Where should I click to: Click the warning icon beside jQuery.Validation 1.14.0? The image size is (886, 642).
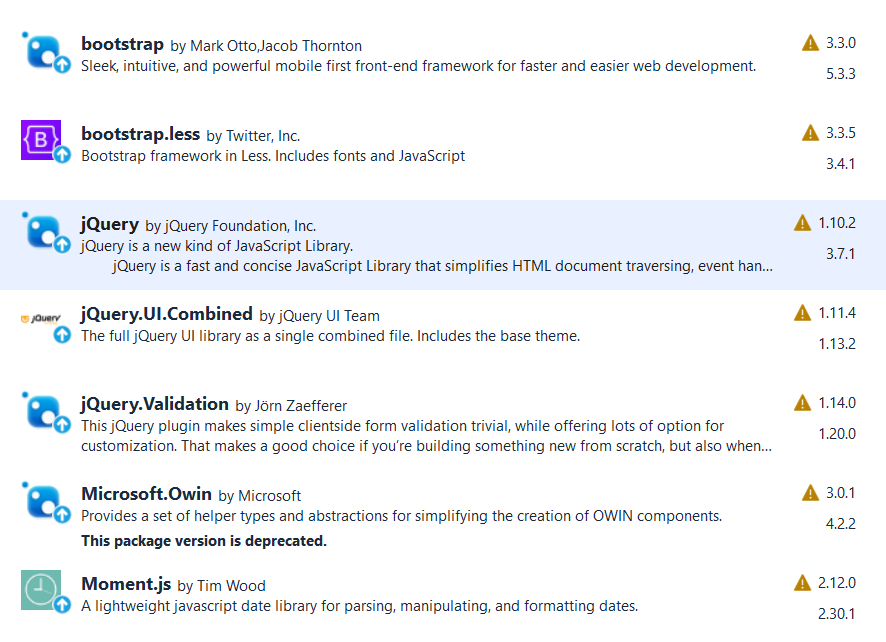(802, 403)
